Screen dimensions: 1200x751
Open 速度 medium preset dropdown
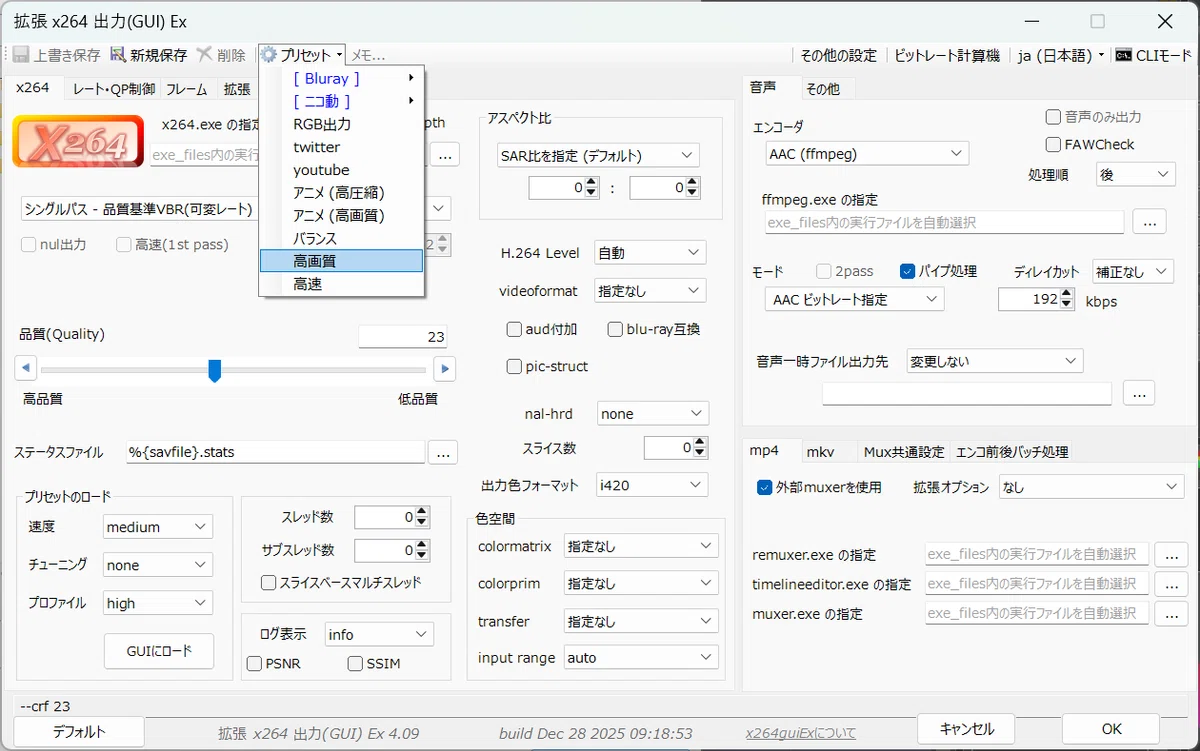[158, 527]
